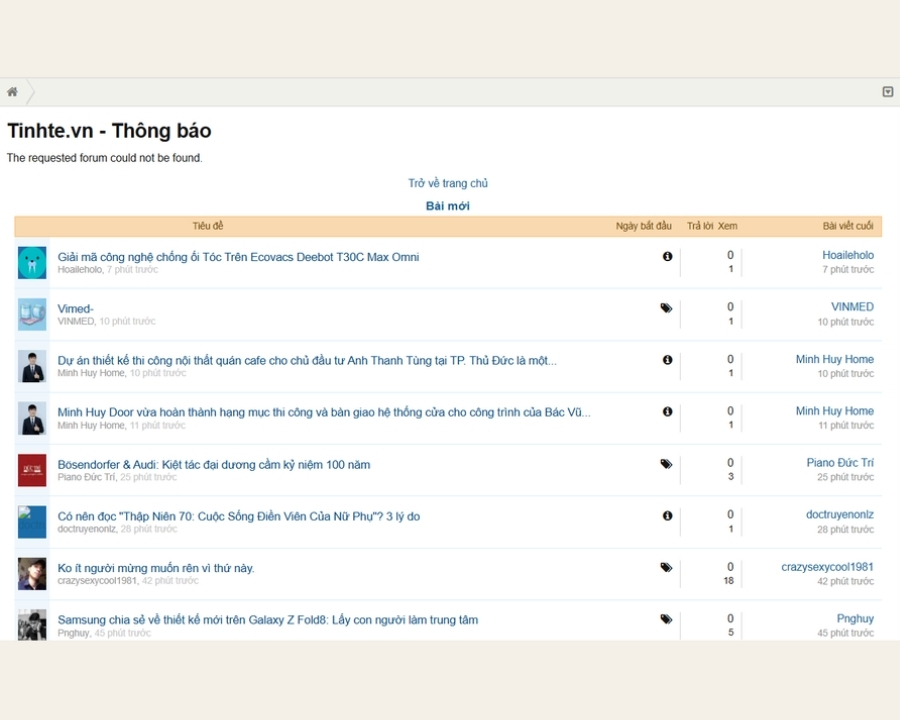Open the Bài mới link

click(x=448, y=206)
